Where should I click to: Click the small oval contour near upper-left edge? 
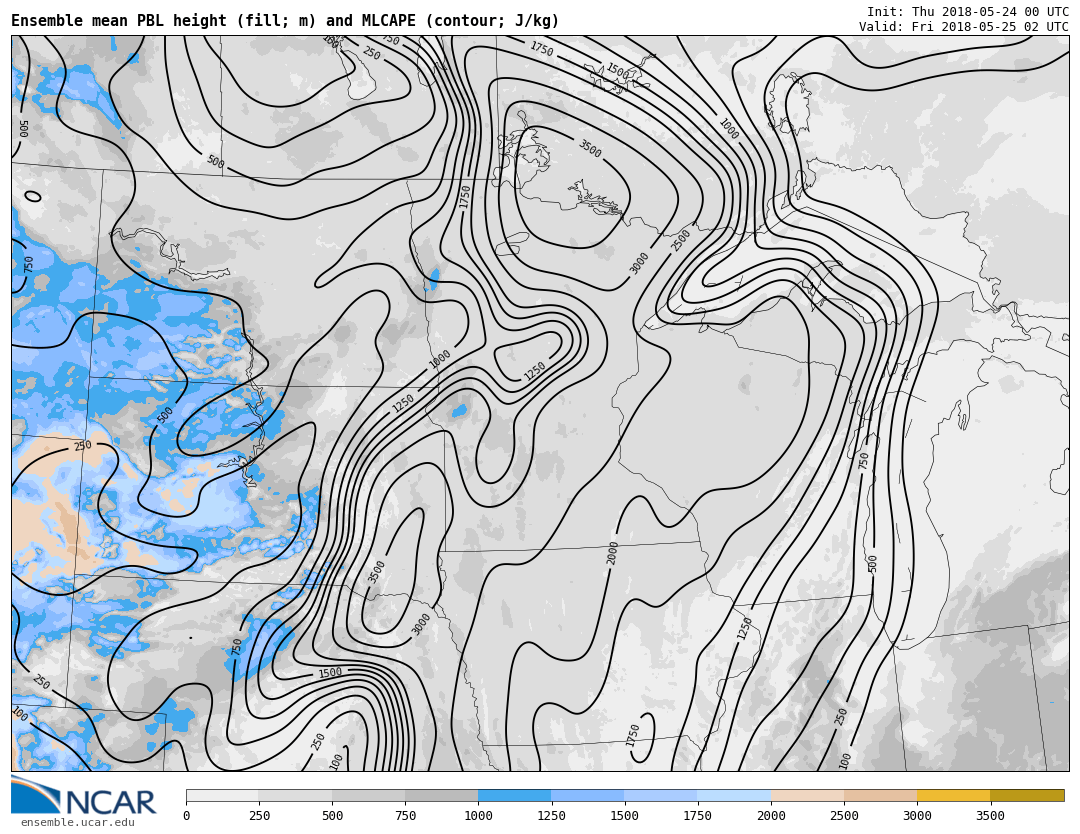(33, 196)
